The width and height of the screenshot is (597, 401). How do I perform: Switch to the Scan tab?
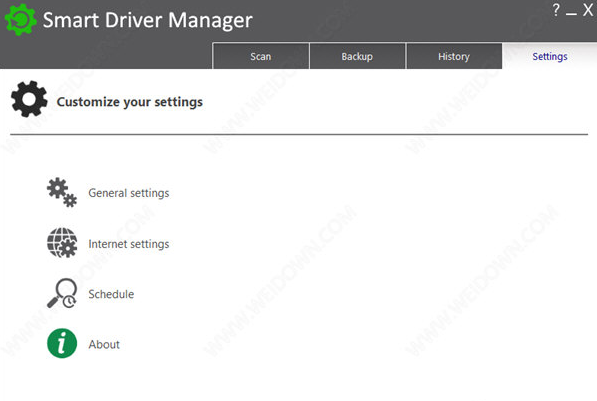pos(261,56)
